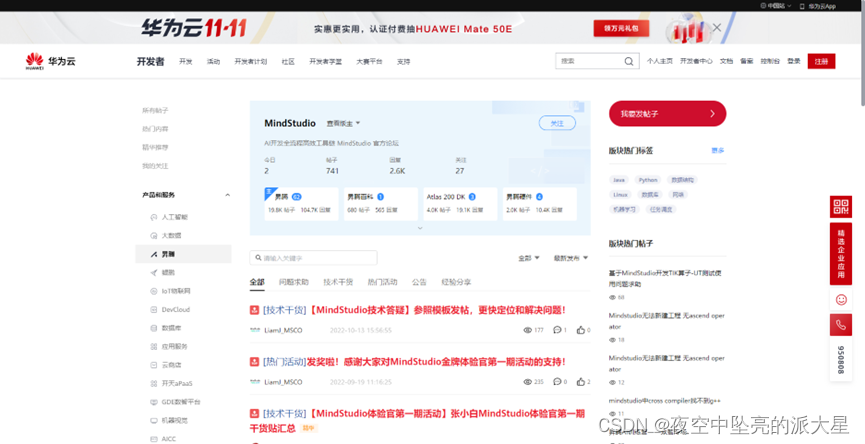Click the pinned icon before 发奖啦 post
This screenshot has height=444, width=865.
pos(254,362)
